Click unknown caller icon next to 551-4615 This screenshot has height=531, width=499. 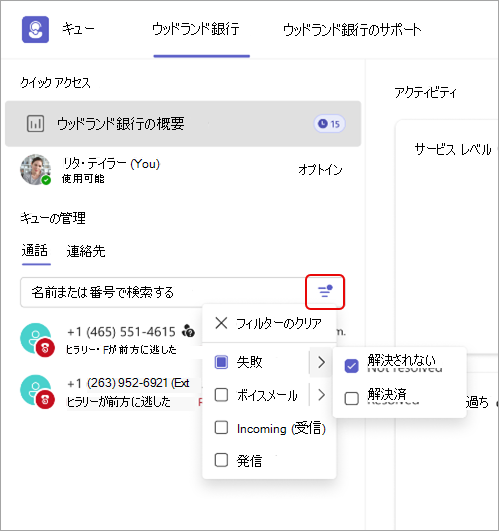(x=188, y=331)
